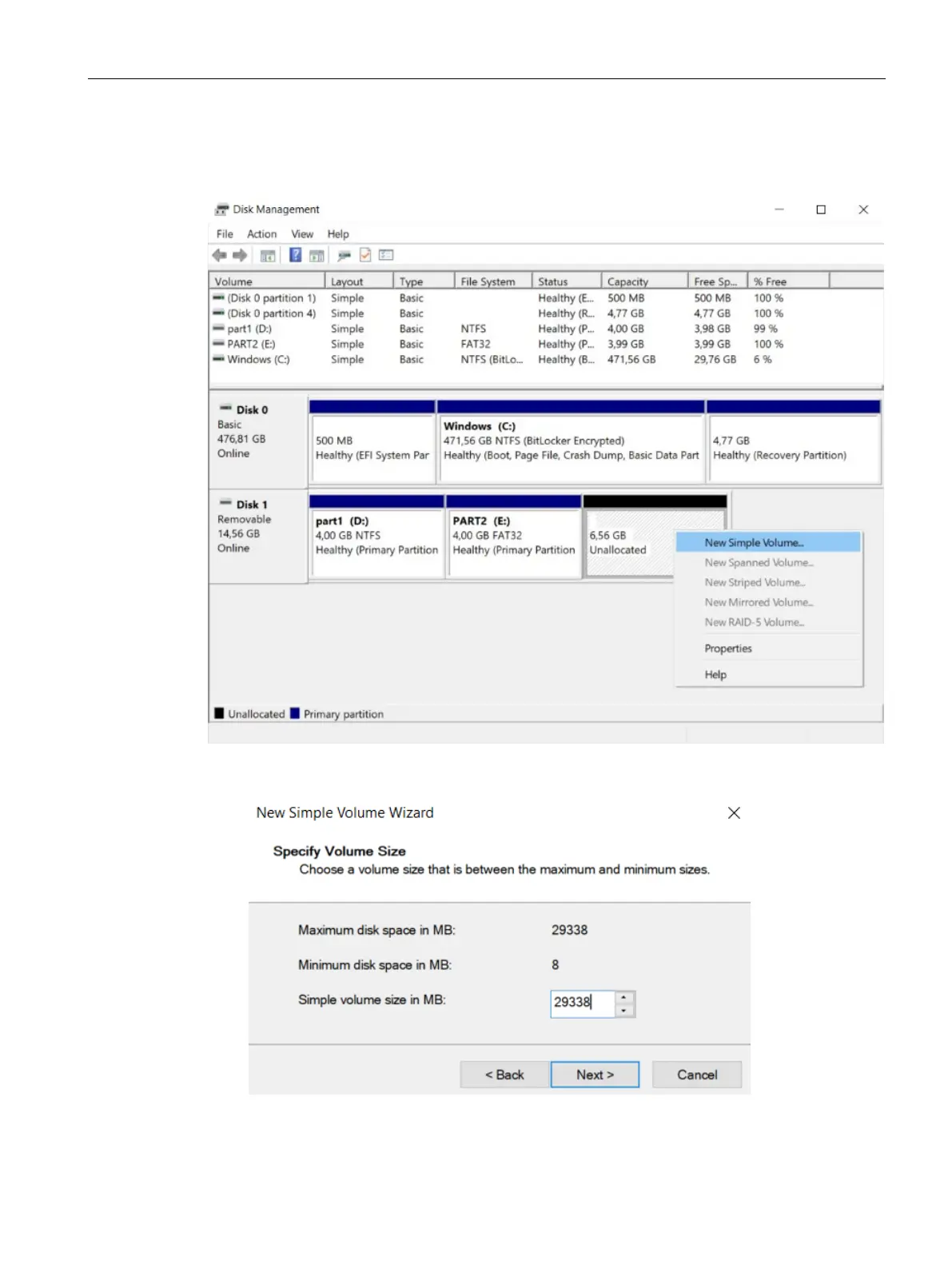This screenshot has height=1269, width=952.
Task: Click black Unallocated legend swatch
Action: (219, 713)
